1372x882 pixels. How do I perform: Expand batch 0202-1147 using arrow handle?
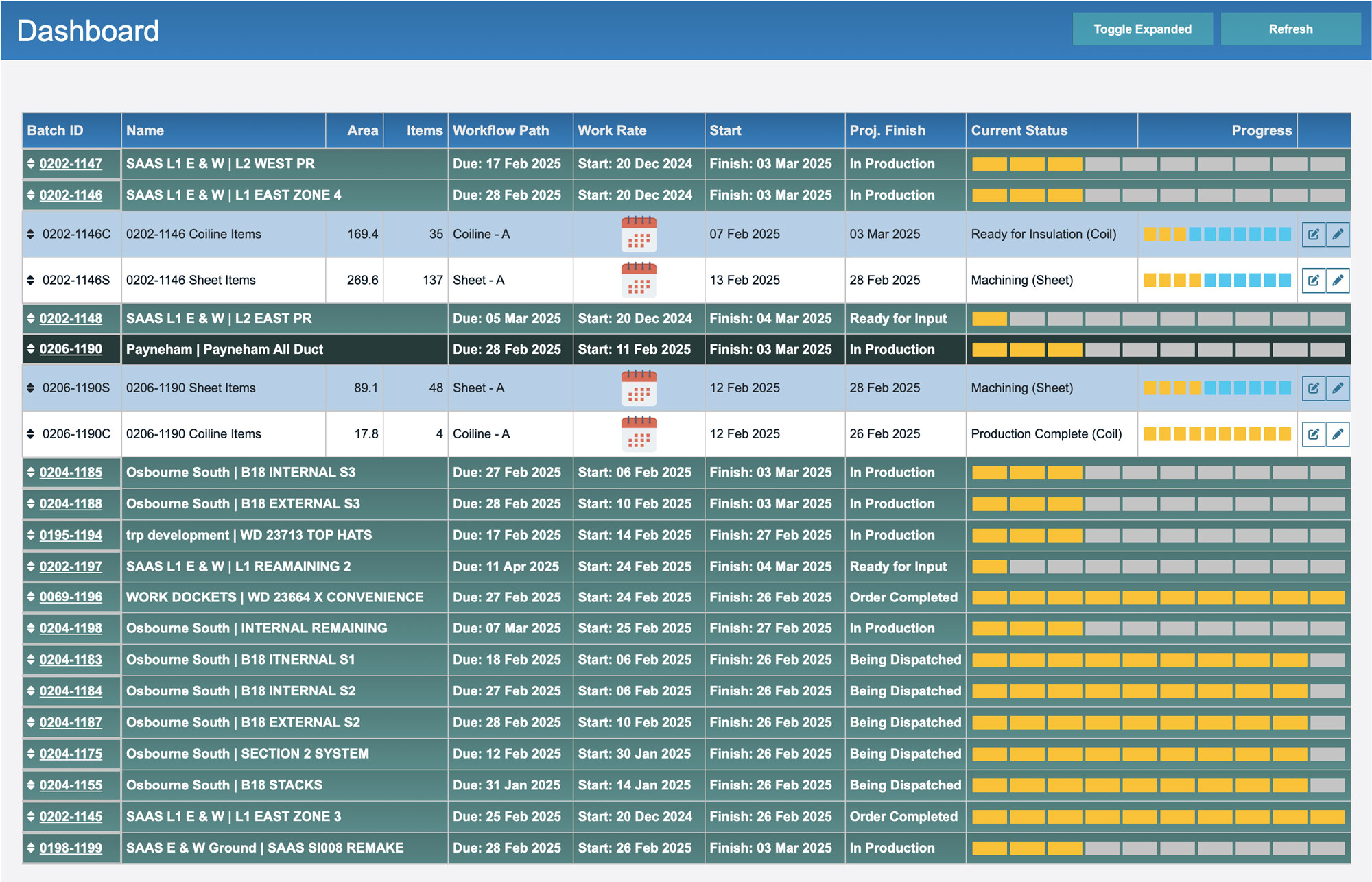click(31, 164)
